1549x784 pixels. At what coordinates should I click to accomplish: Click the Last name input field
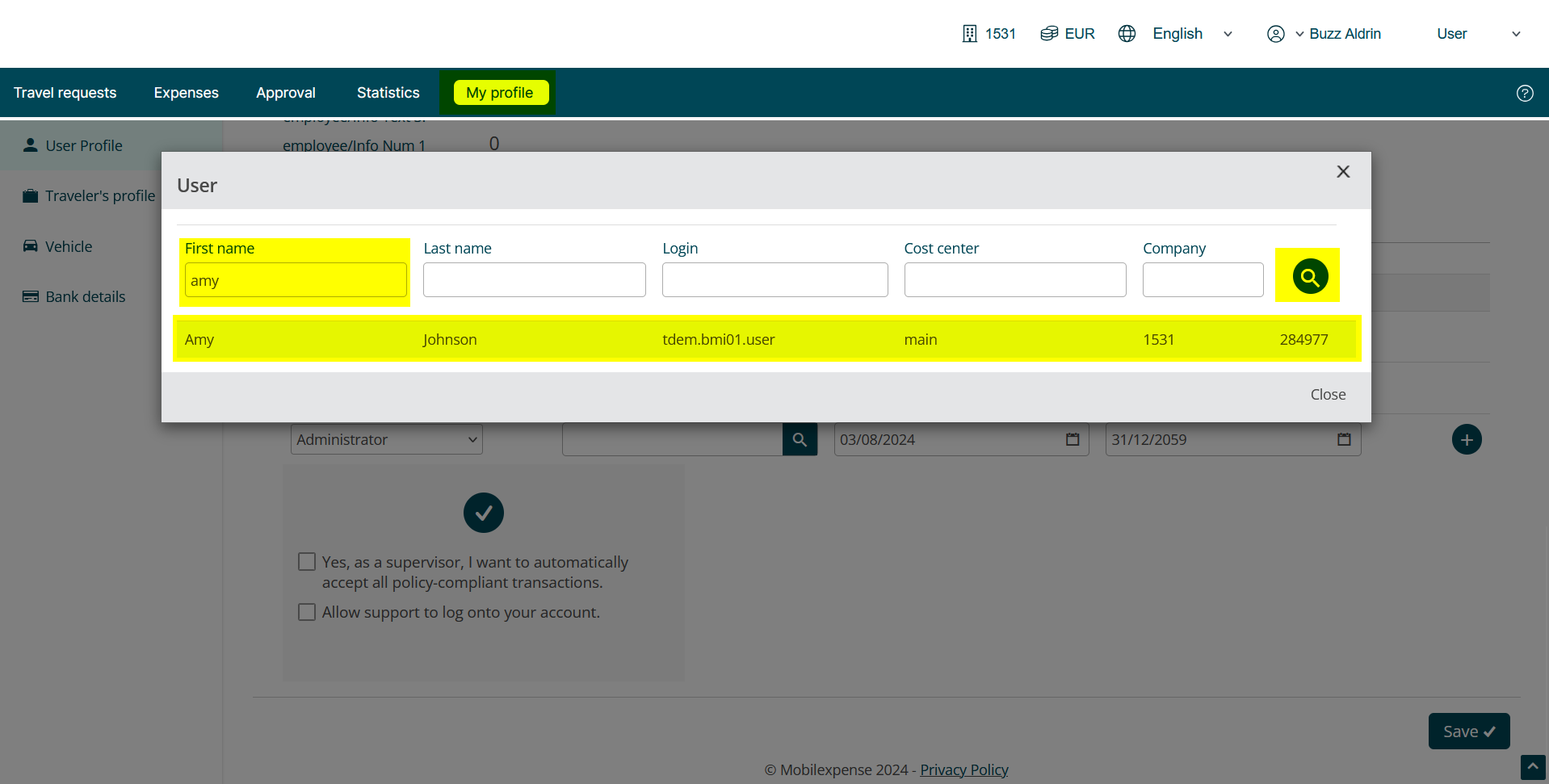pyautogui.click(x=534, y=280)
